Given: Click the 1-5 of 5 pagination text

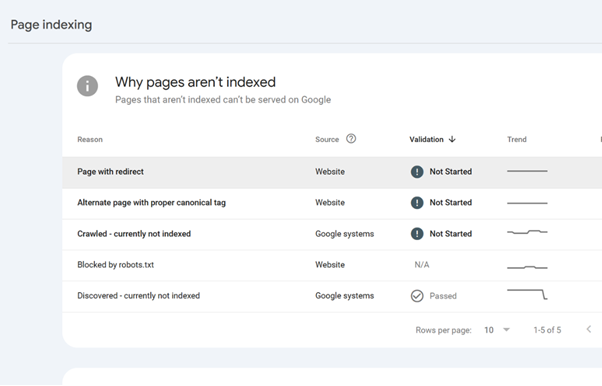Looking at the screenshot, I should coord(547,330).
